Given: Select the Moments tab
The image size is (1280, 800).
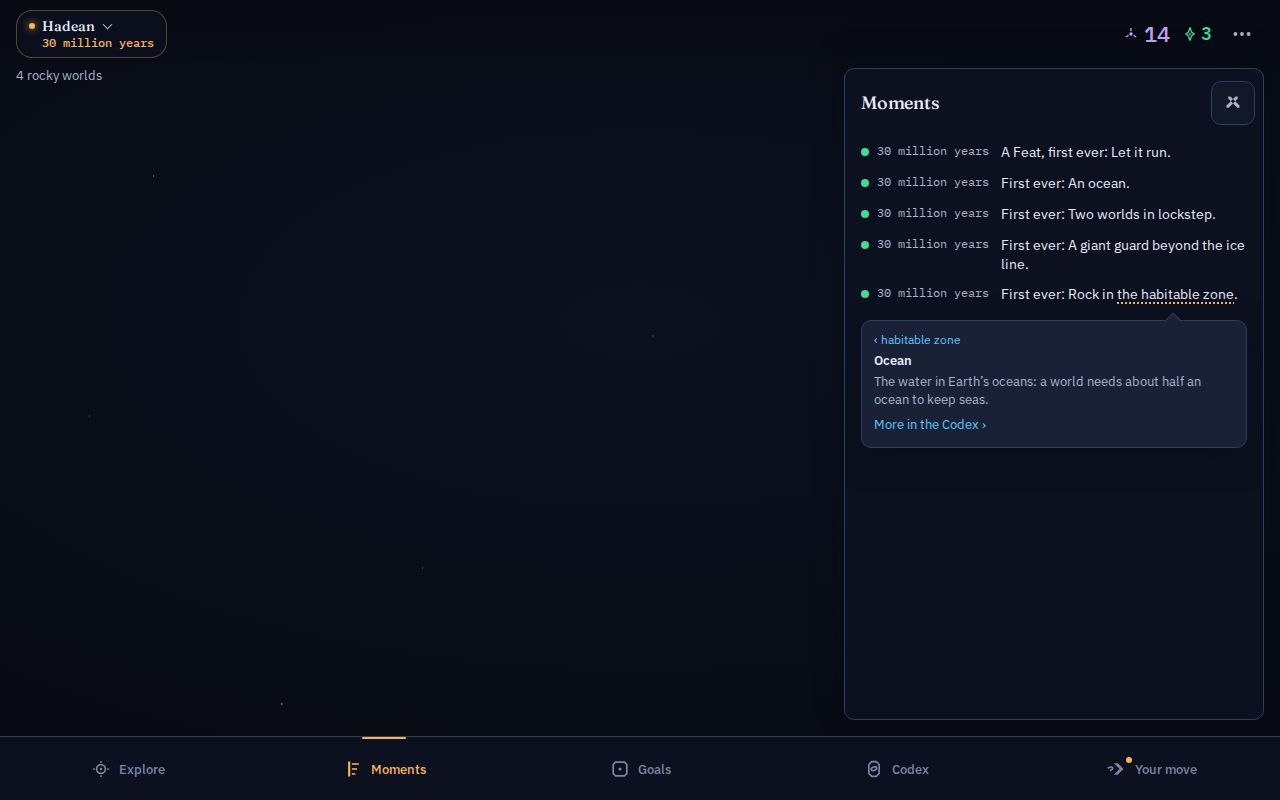Looking at the screenshot, I should pyautogui.click(x=384, y=769).
